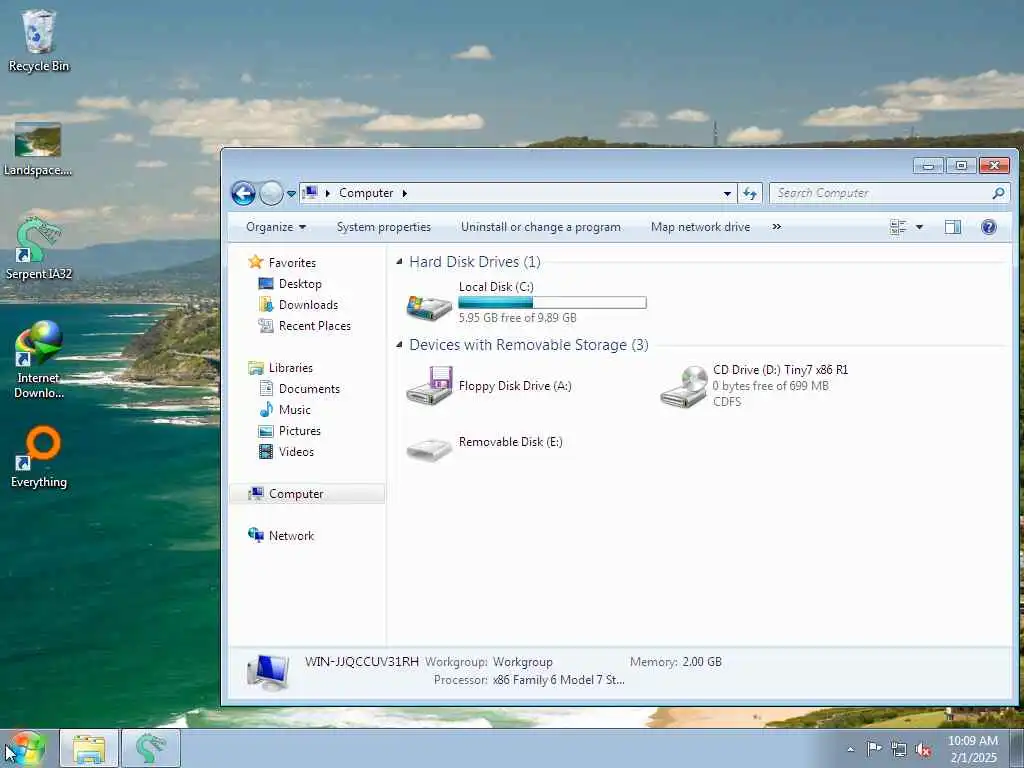Click the Refresh button beside address bar

(750, 193)
